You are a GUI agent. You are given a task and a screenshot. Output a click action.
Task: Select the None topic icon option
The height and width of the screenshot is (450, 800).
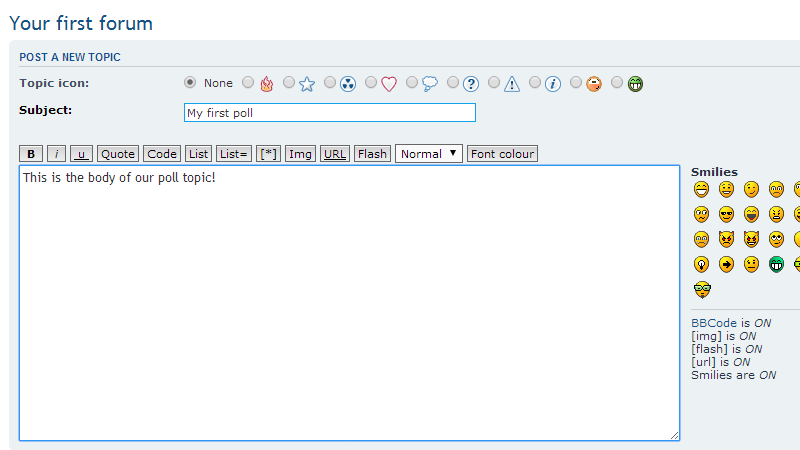point(190,83)
